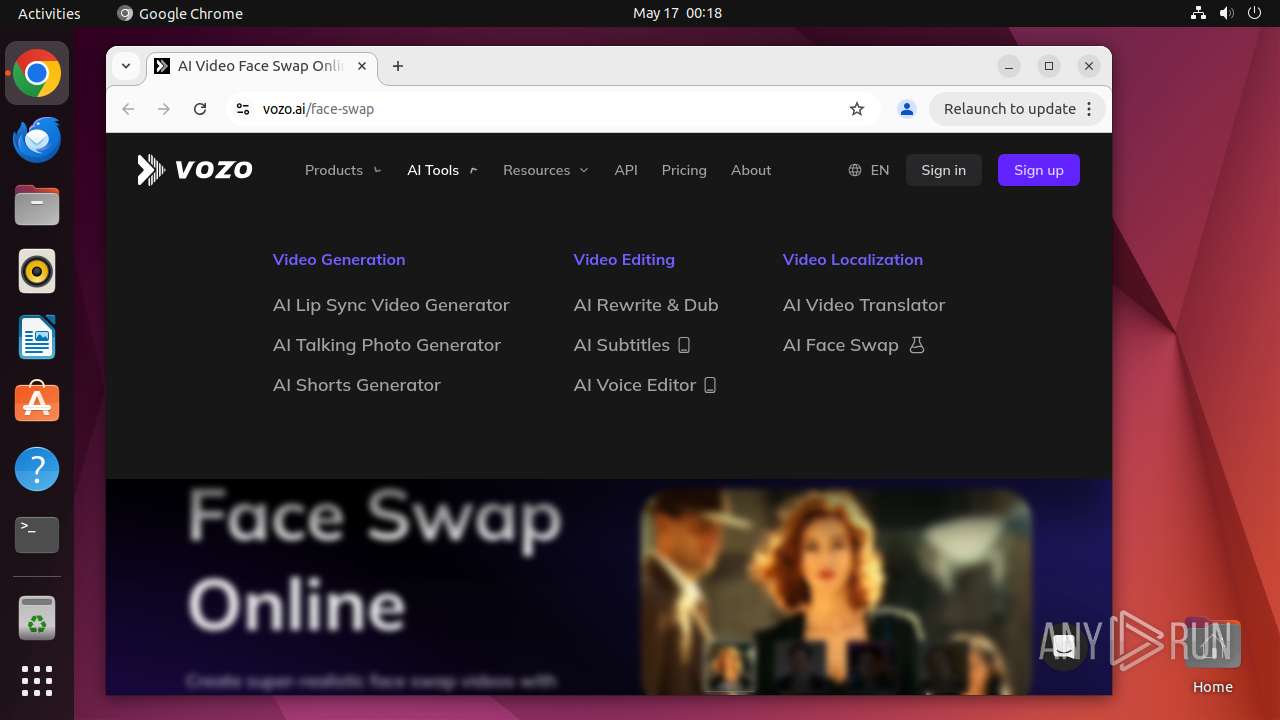Open Ubuntu Software from the dock
This screenshot has height=720, width=1280.
[x=37, y=403]
